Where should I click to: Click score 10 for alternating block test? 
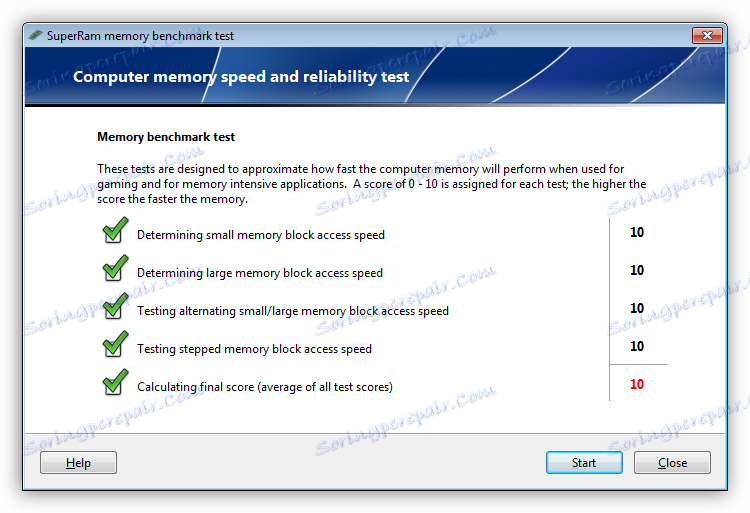point(637,308)
